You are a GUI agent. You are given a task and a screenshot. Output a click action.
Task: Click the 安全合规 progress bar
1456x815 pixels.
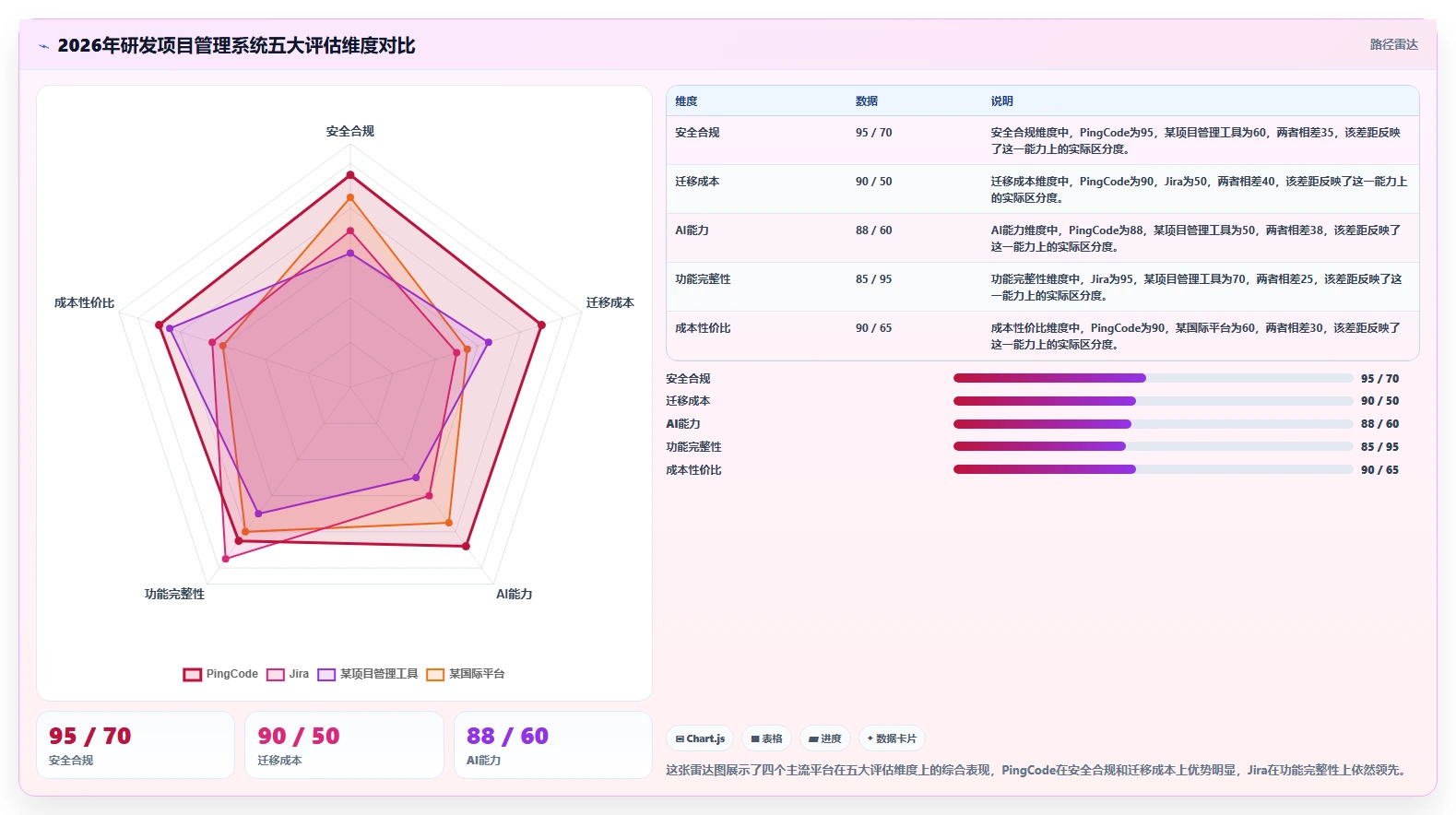[x=1153, y=378]
